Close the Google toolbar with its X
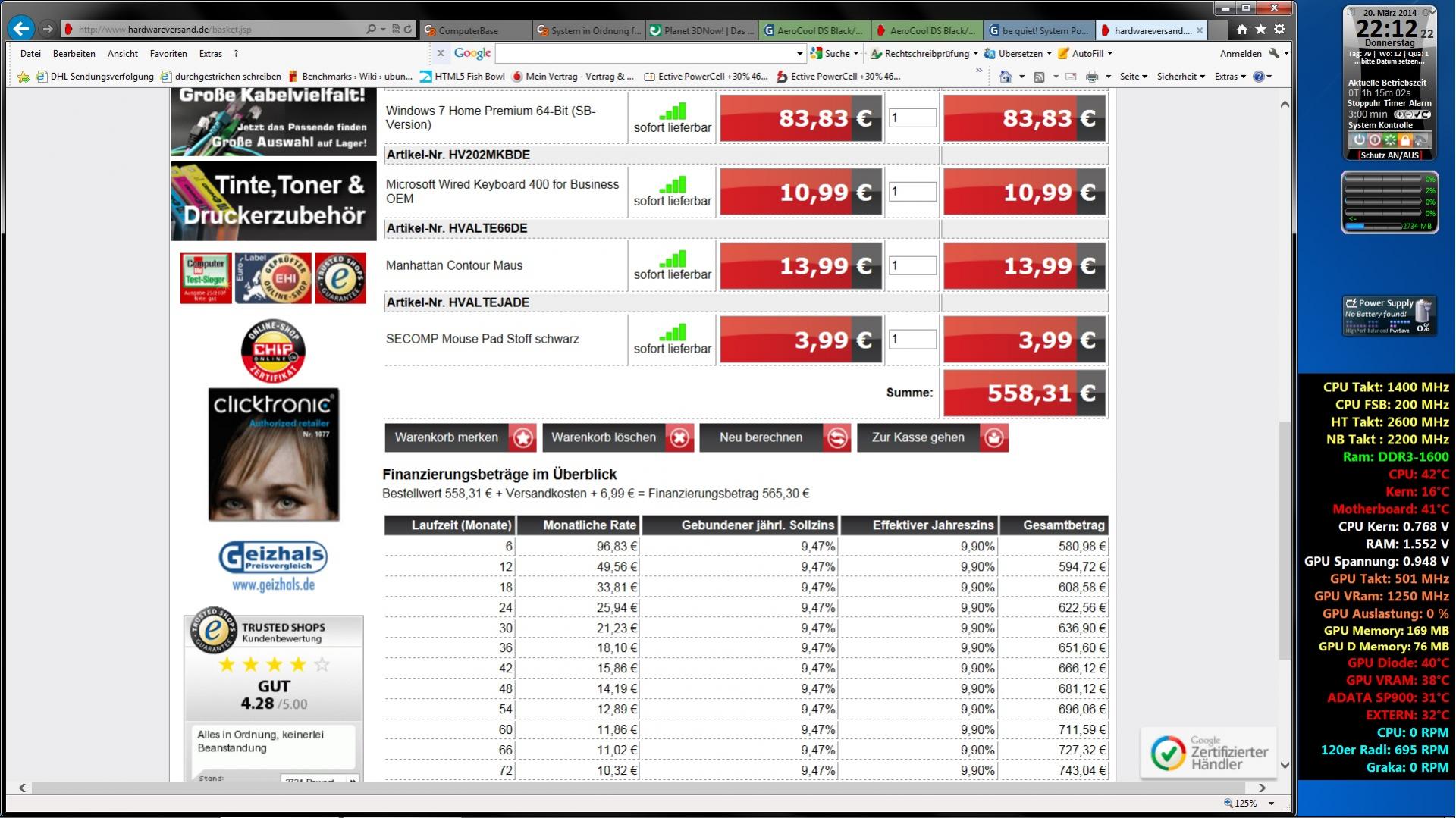This screenshot has height=818, width=1456. point(440,53)
